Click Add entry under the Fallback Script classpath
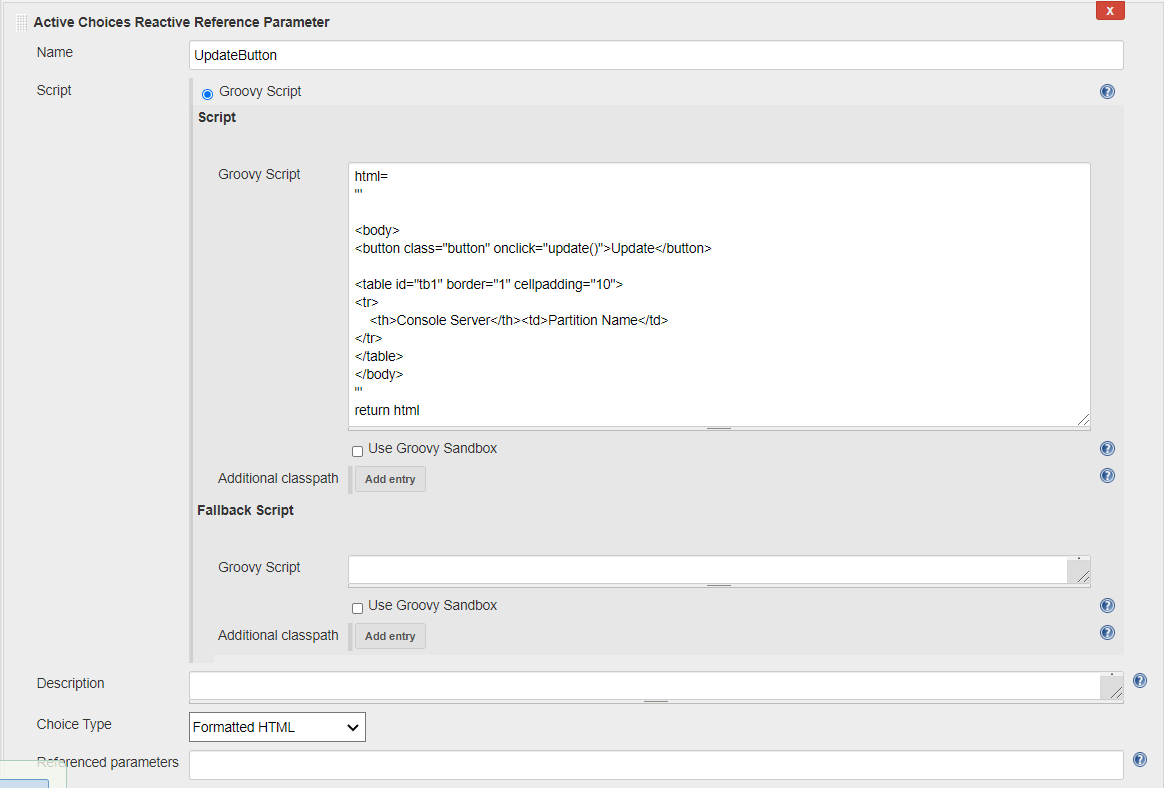The width and height of the screenshot is (1164, 788). click(x=390, y=636)
